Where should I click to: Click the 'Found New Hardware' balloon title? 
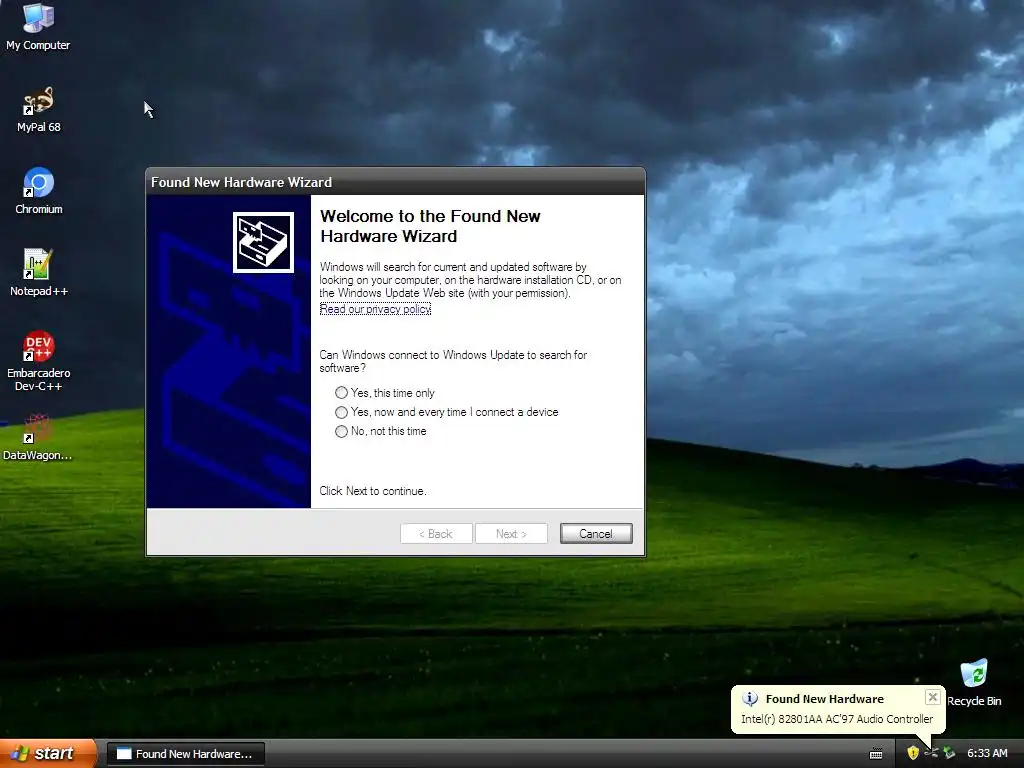click(x=824, y=699)
